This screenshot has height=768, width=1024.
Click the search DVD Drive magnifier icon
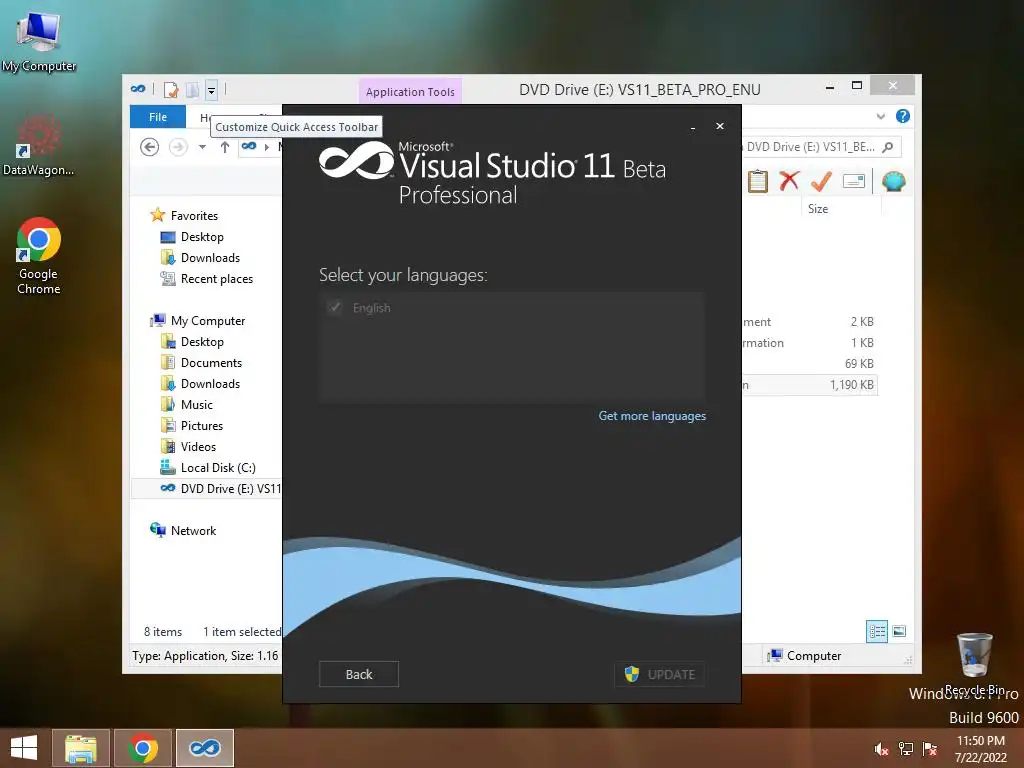tap(888, 147)
